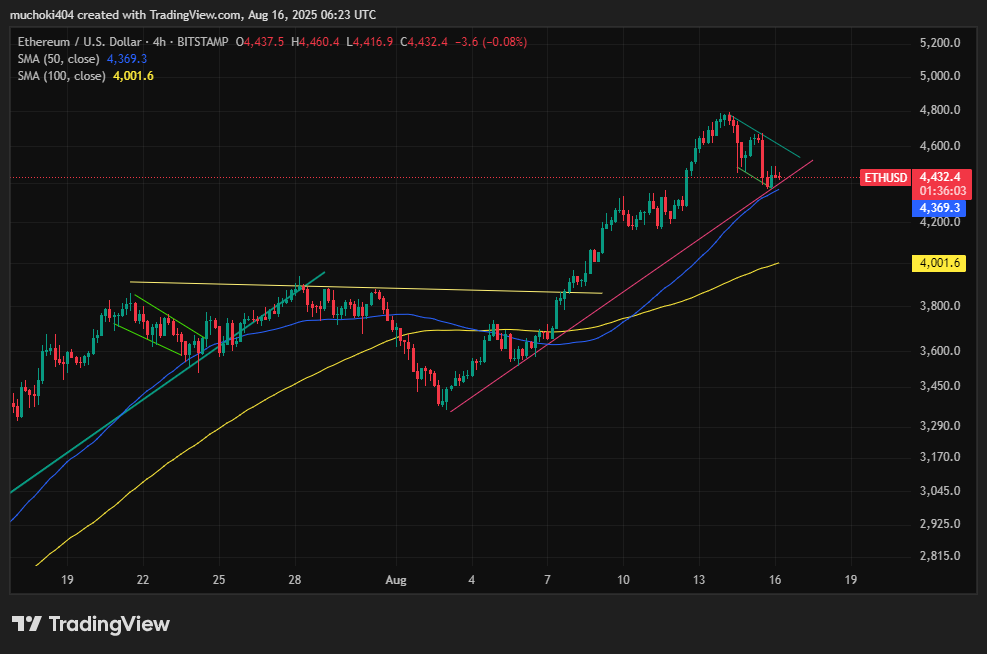Click the Aug label on time axis

(x=396, y=580)
